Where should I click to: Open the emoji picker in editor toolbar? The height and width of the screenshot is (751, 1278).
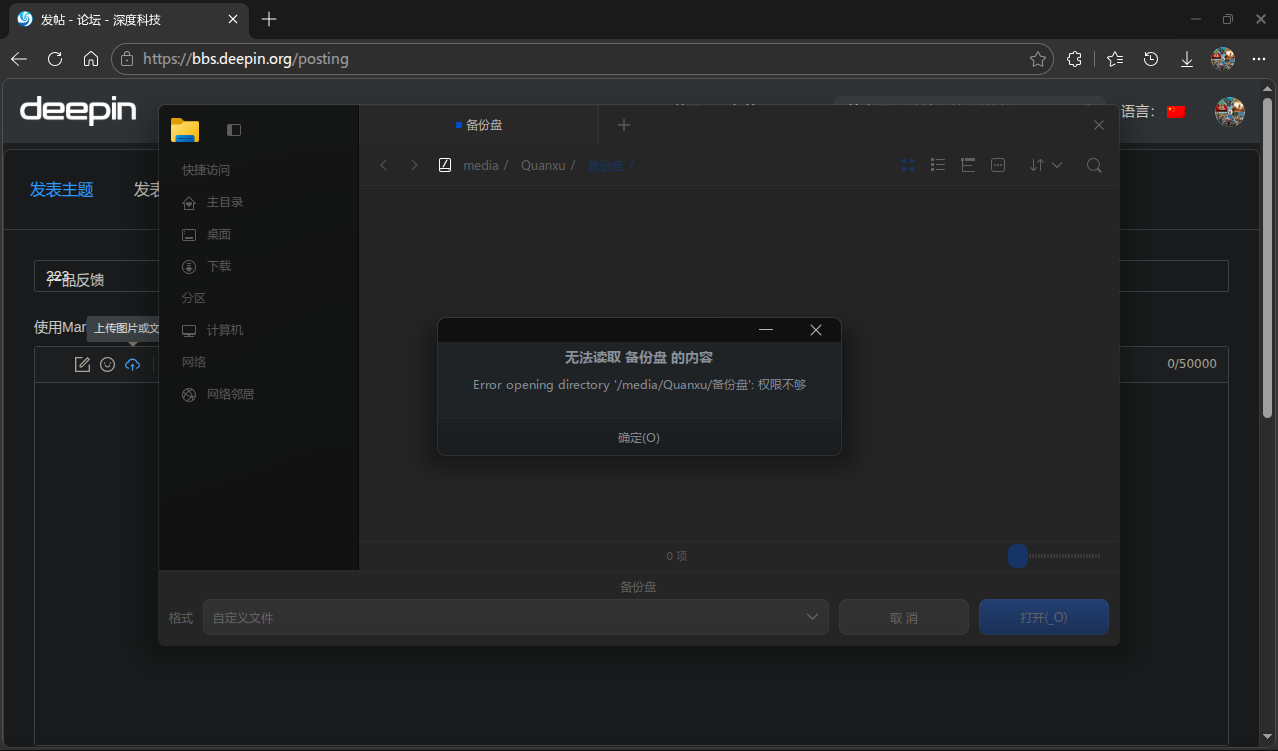(x=107, y=365)
